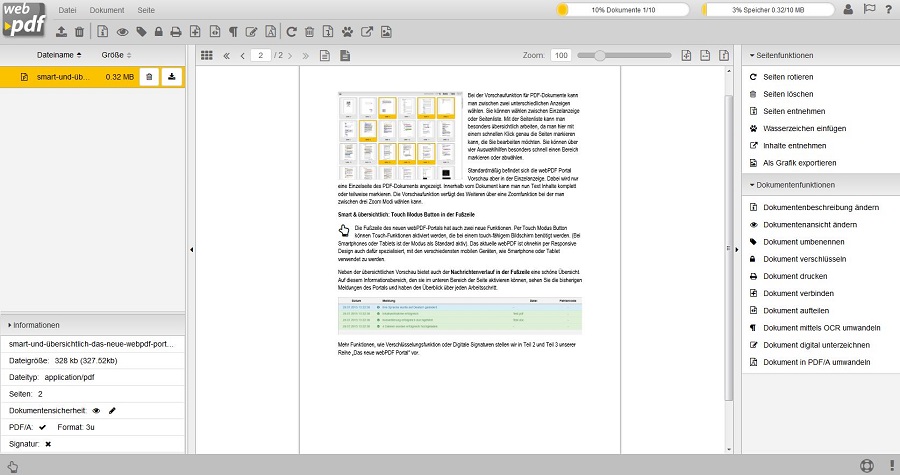Click the printer icon in the toolbar
900x475 pixels.
pyautogui.click(x=176, y=32)
